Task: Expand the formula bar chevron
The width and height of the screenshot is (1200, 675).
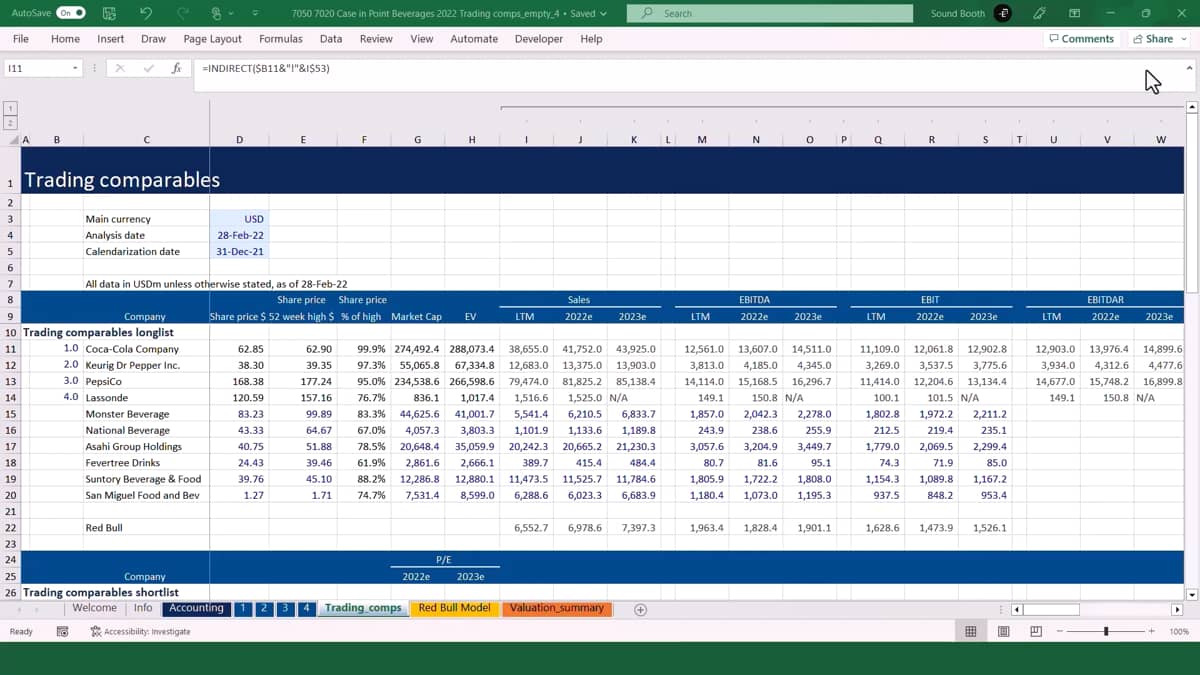Action: point(1189,68)
